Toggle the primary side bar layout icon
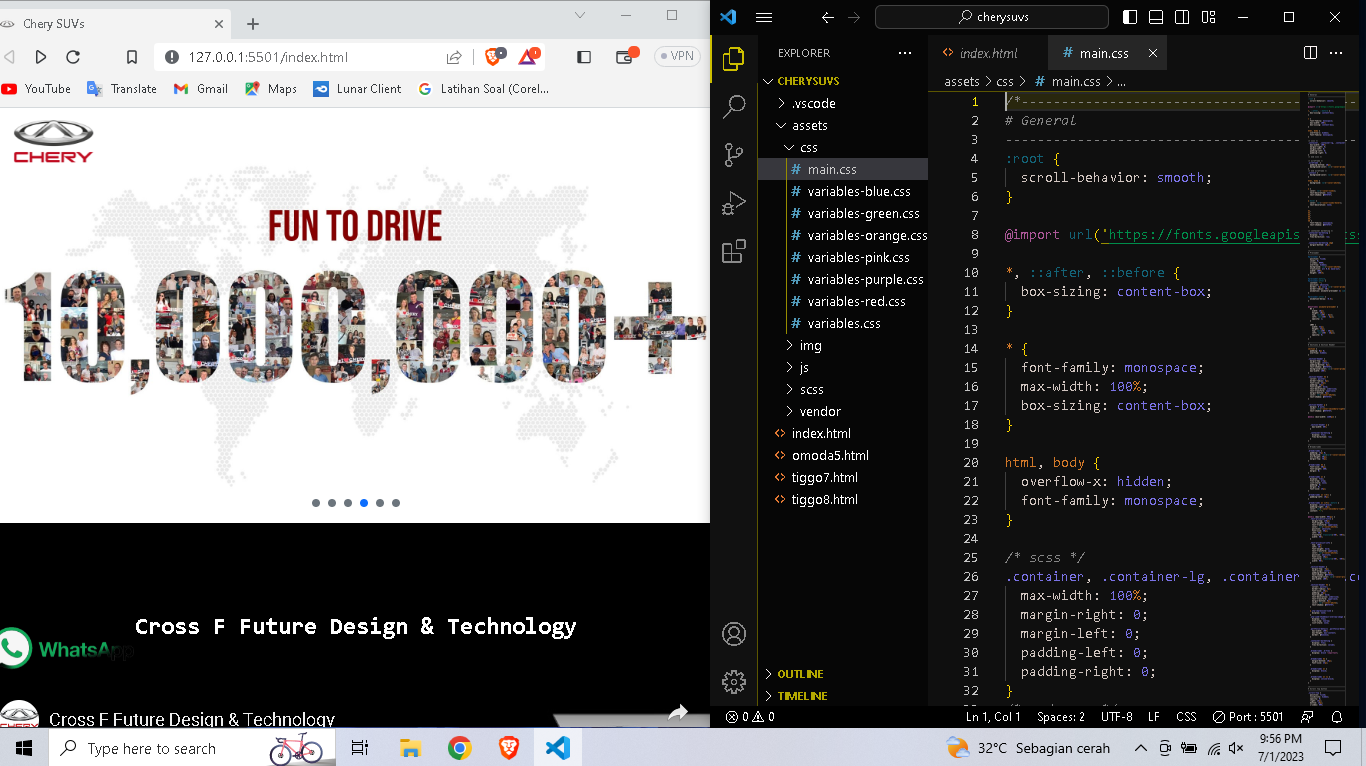This screenshot has height=766, width=1366. pos(1130,17)
